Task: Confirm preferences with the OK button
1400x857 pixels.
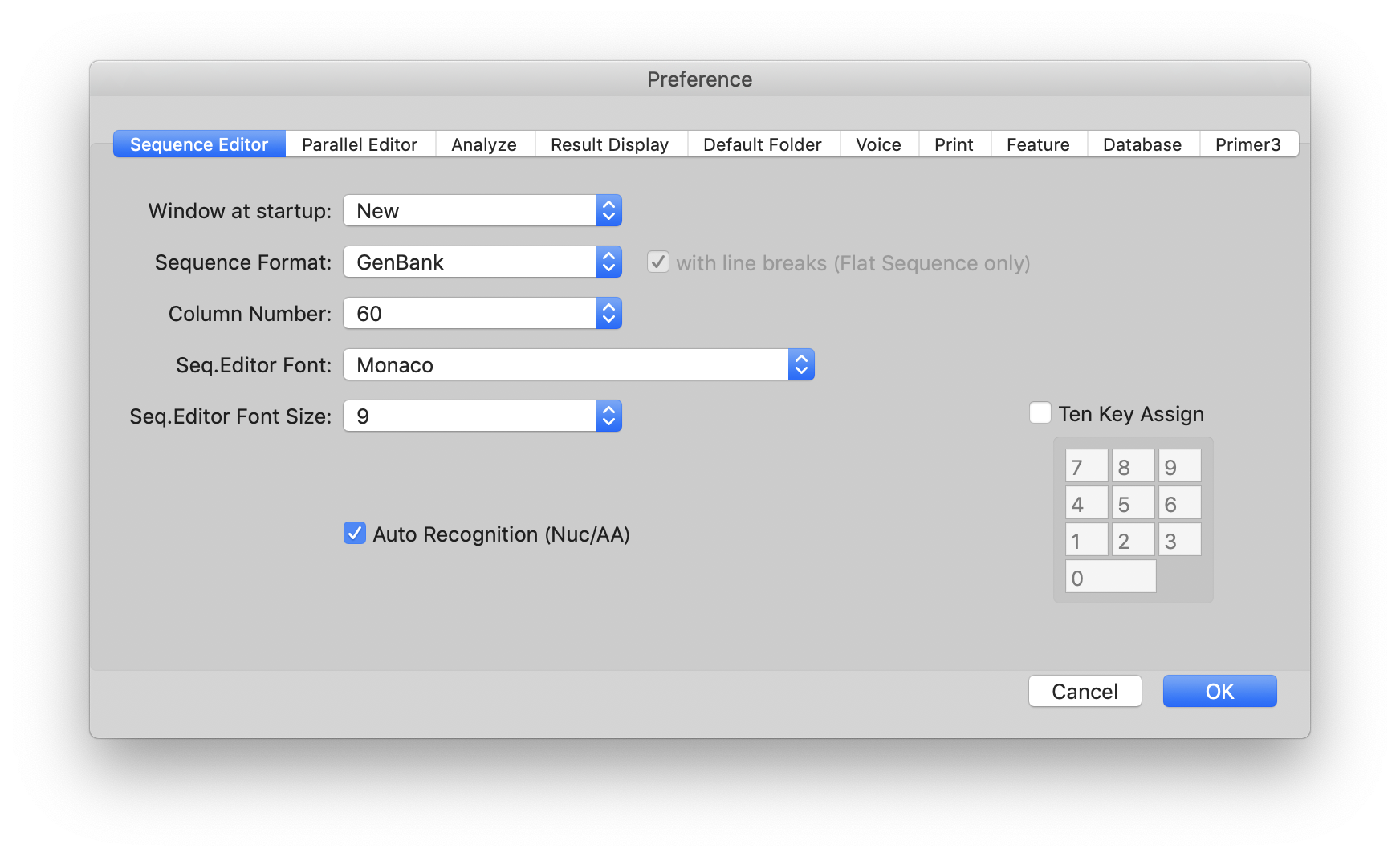Action: coord(1219,691)
